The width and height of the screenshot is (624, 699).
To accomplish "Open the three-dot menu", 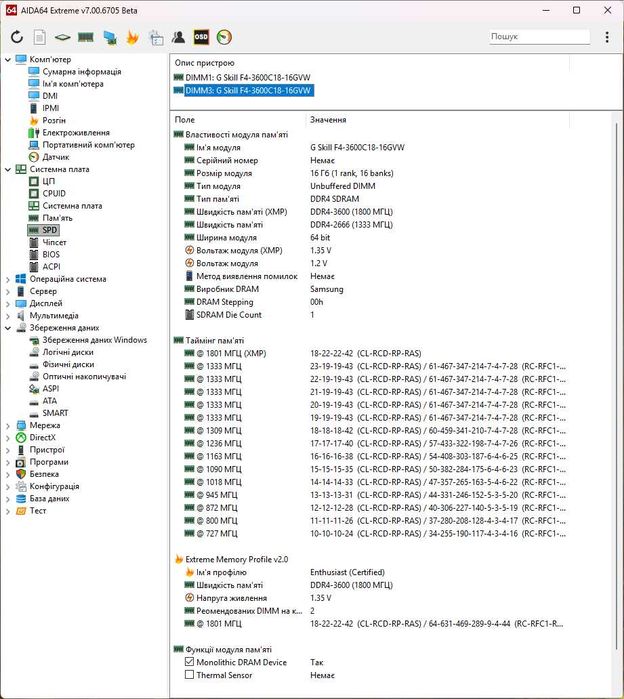I will [x=607, y=37].
